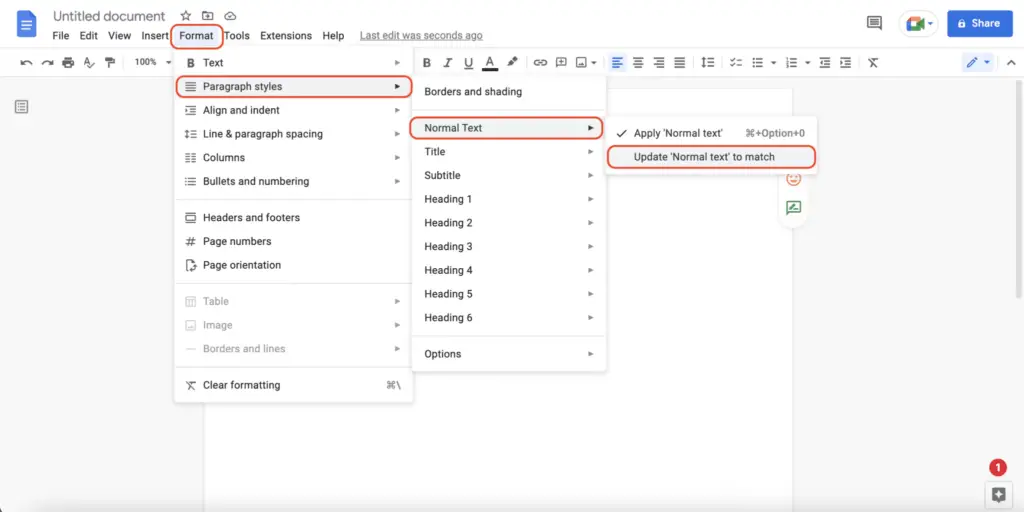Open line and paragraph spacing toolbar button
The image size is (1024, 512).
[707, 63]
